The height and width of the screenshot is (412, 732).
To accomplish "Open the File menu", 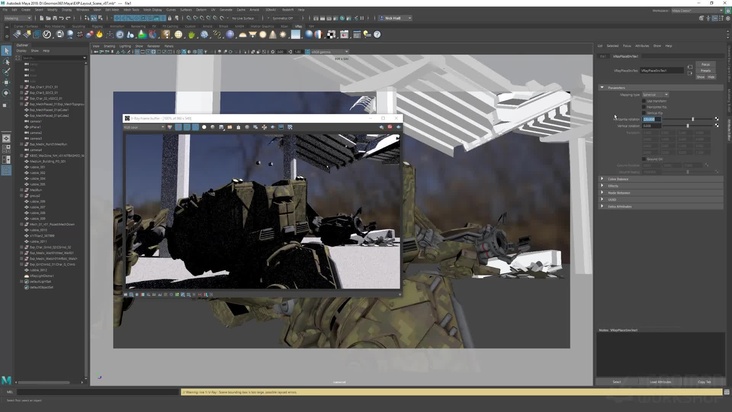I will tap(6, 9).
